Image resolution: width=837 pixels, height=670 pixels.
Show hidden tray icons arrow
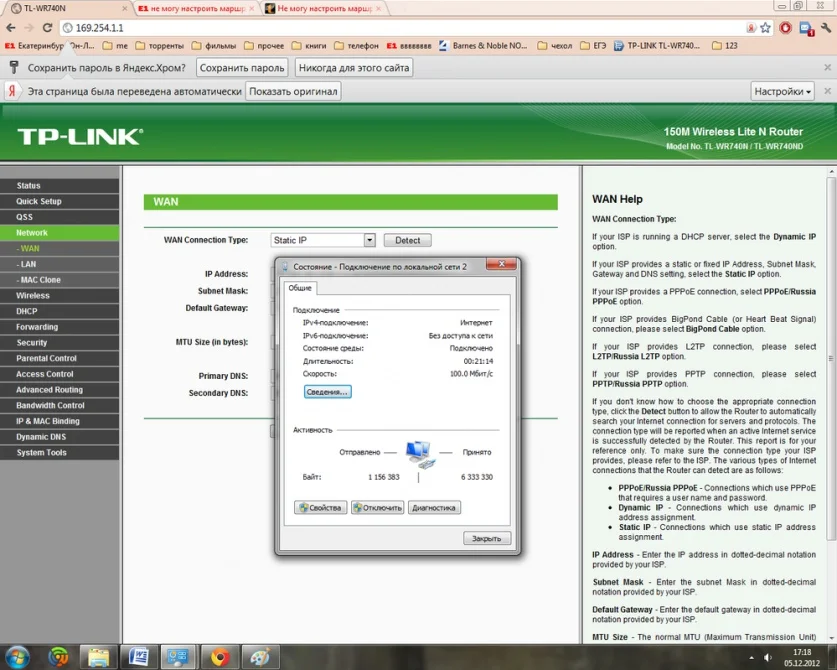tap(752, 658)
